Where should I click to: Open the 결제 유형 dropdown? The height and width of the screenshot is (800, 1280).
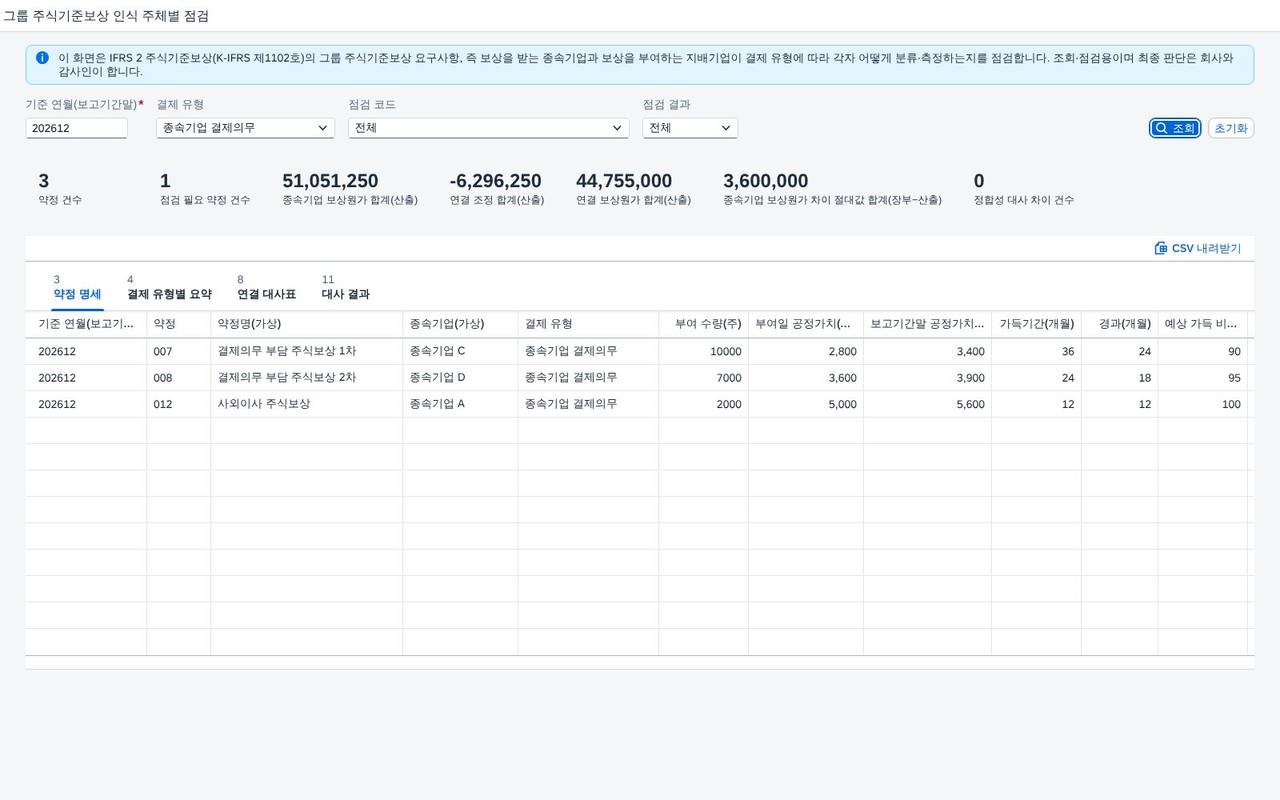click(x=245, y=128)
